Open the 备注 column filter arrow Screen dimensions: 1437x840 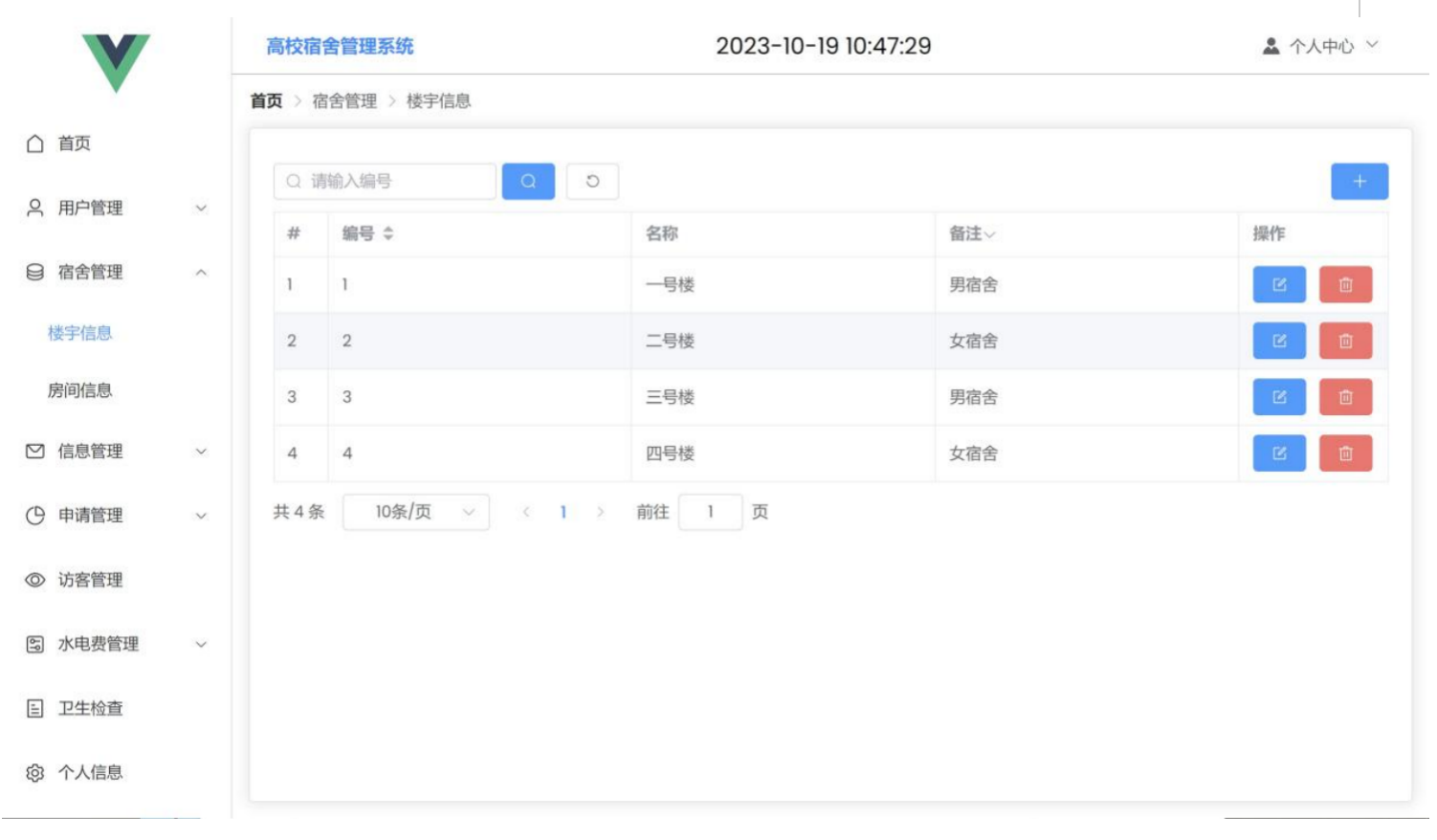(x=990, y=234)
